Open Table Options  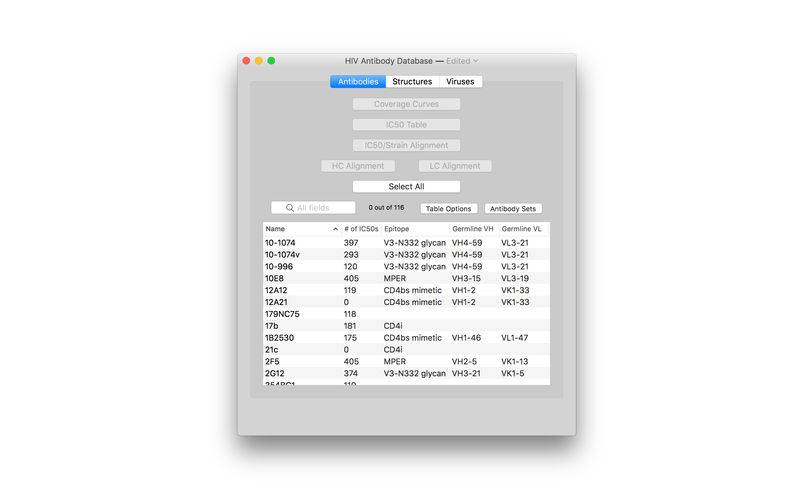448,209
